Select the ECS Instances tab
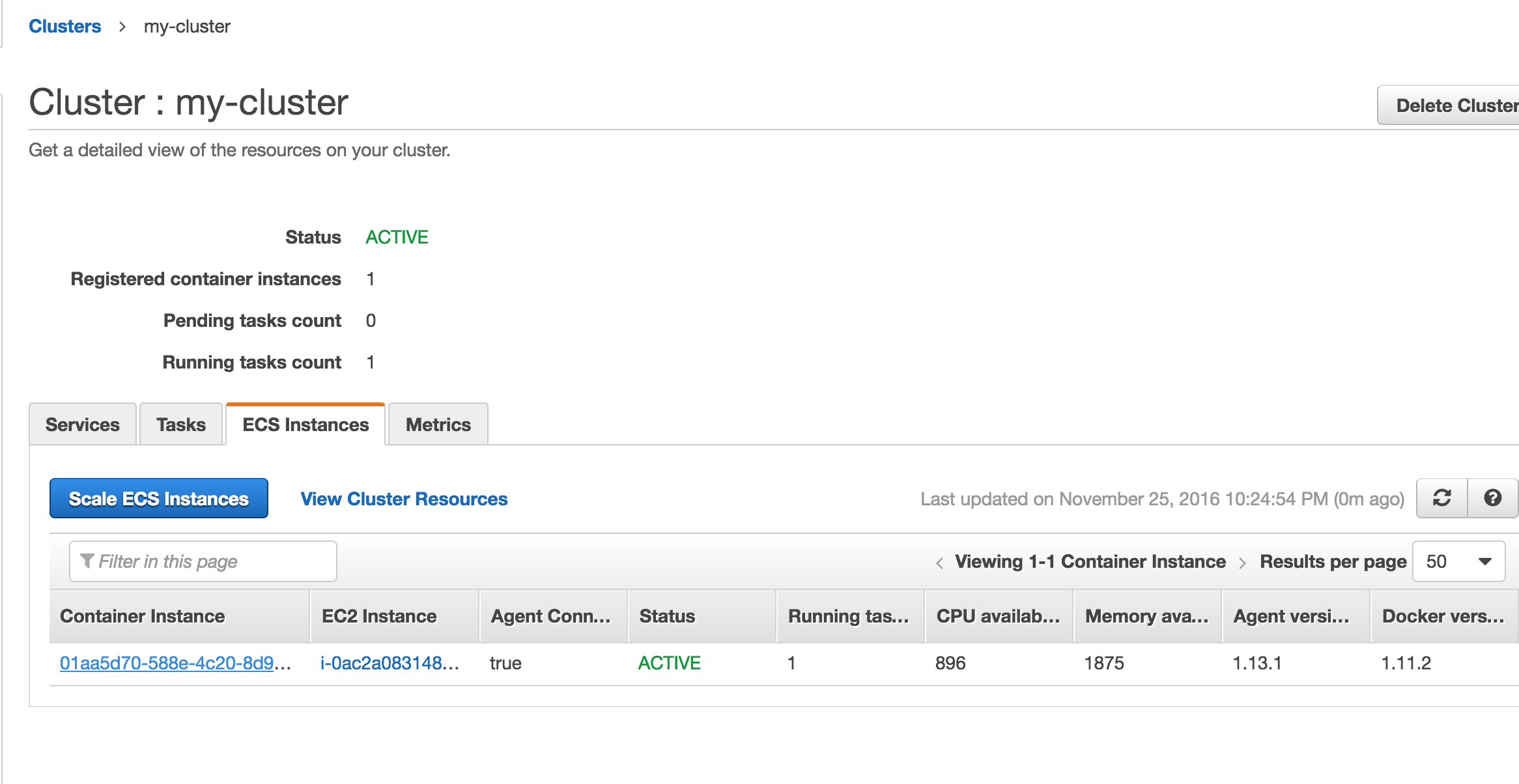 tap(305, 425)
